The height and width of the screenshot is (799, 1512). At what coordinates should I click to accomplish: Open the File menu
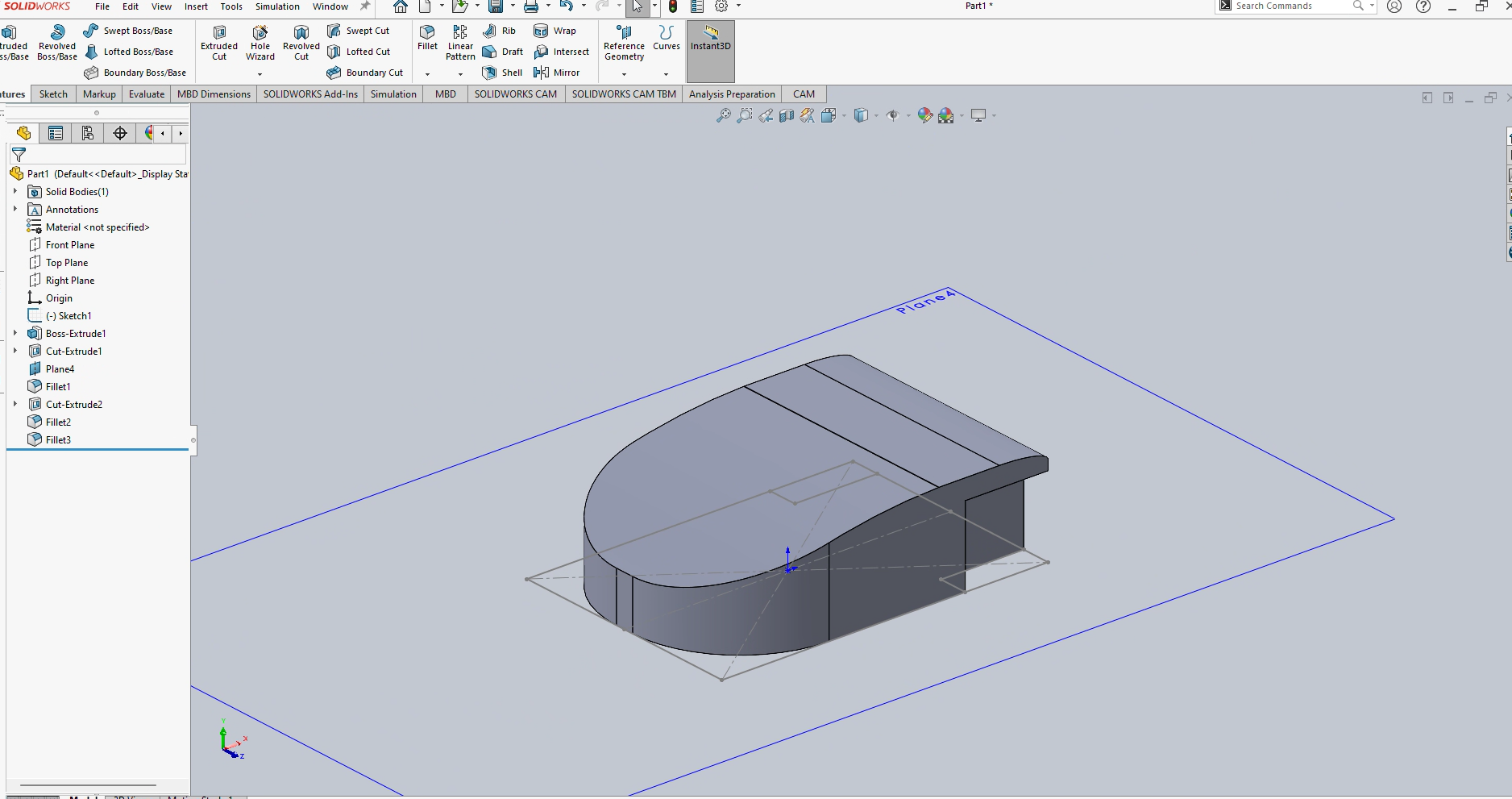point(102,6)
